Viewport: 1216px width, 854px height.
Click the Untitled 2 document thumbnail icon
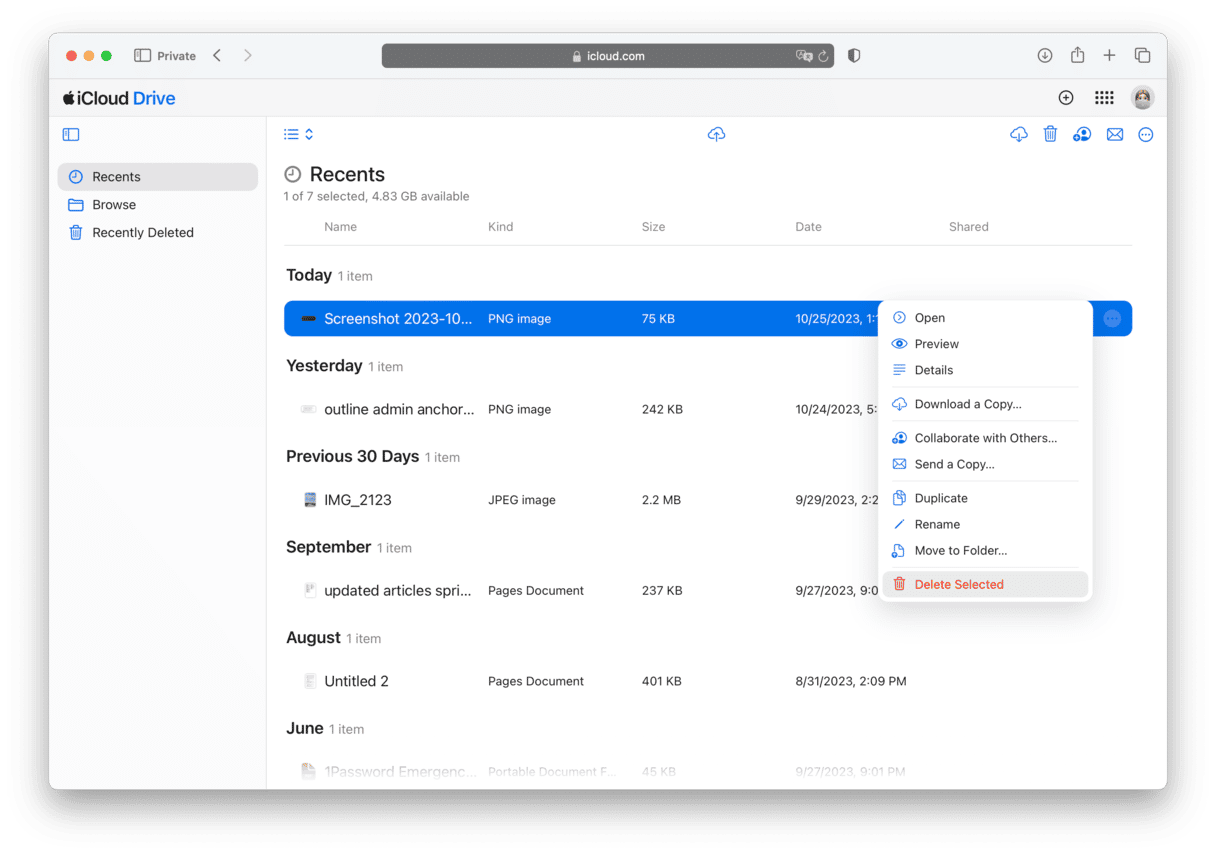[310, 681]
